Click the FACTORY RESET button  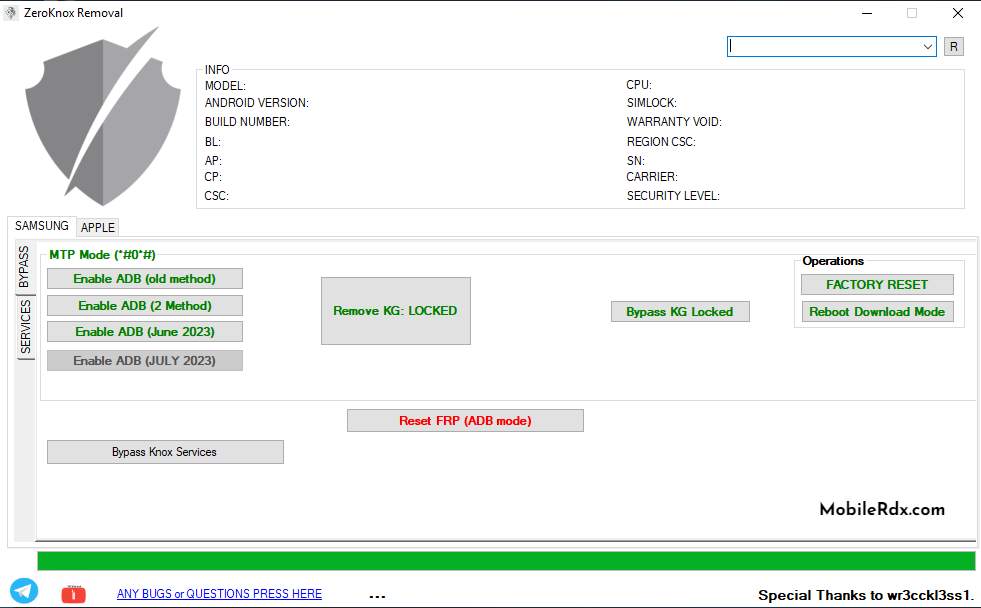coord(877,285)
